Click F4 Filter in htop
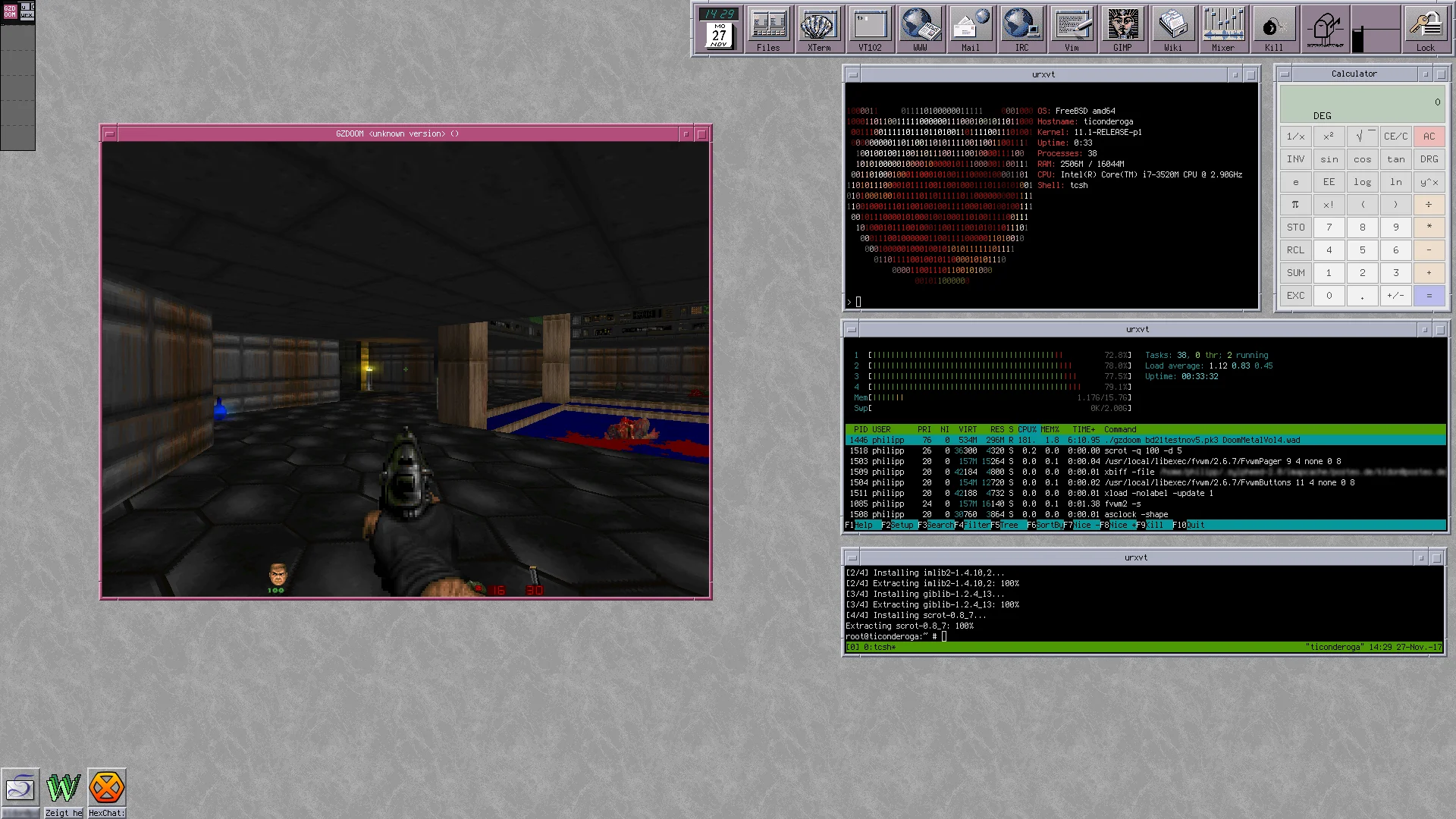Viewport: 1456px width, 819px height. coord(971,525)
